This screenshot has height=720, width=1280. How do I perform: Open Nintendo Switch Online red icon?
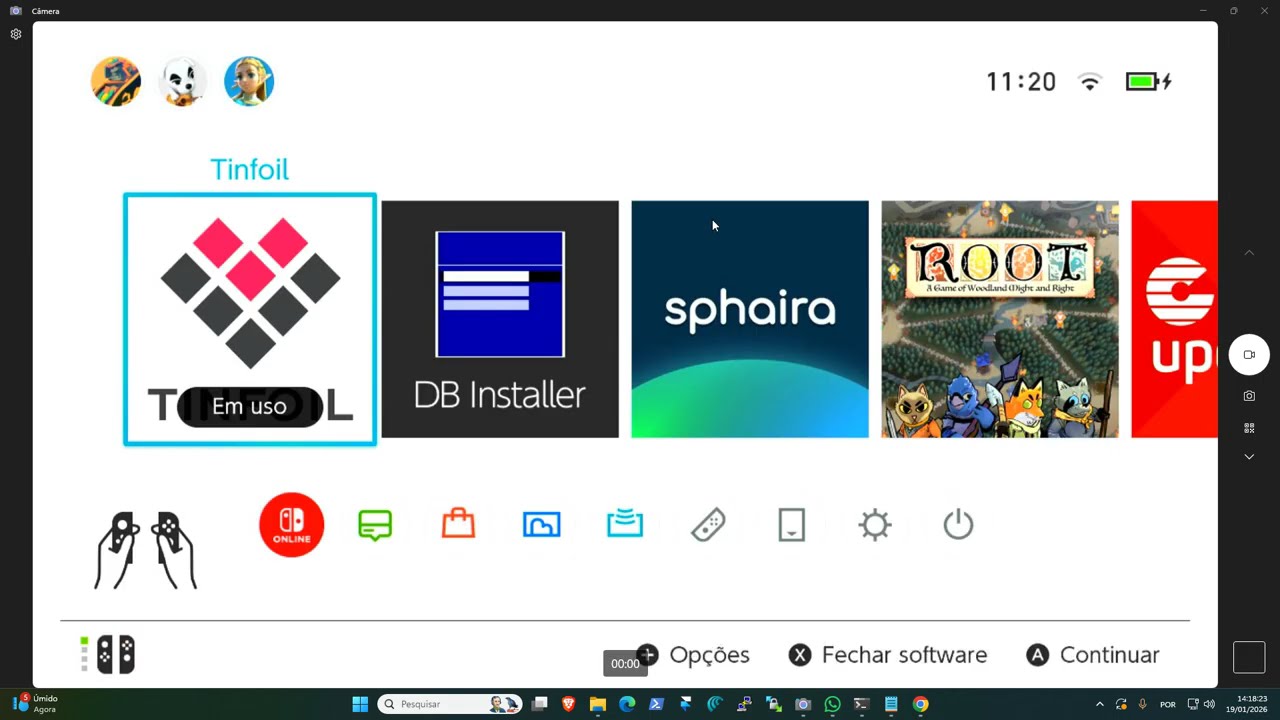(x=292, y=524)
